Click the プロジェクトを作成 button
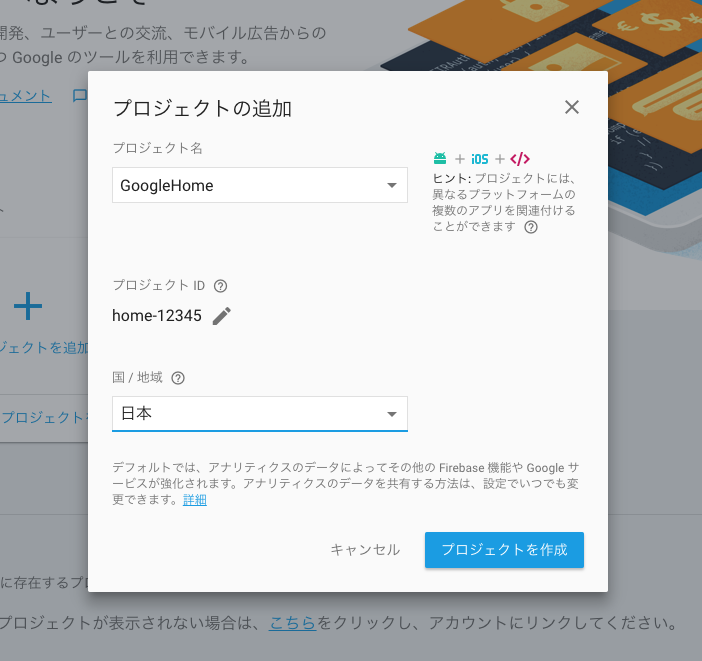Viewport: 702px width, 661px height. [x=504, y=550]
